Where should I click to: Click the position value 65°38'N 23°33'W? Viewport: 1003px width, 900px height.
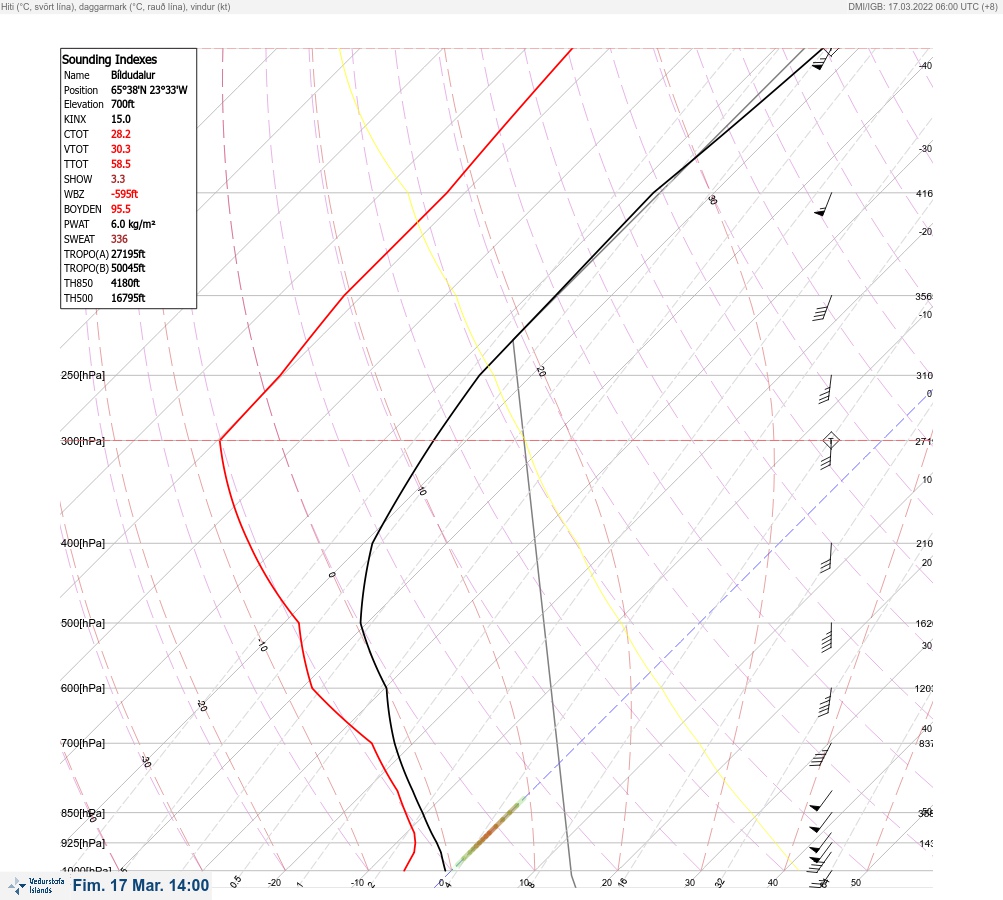click(x=149, y=90)
